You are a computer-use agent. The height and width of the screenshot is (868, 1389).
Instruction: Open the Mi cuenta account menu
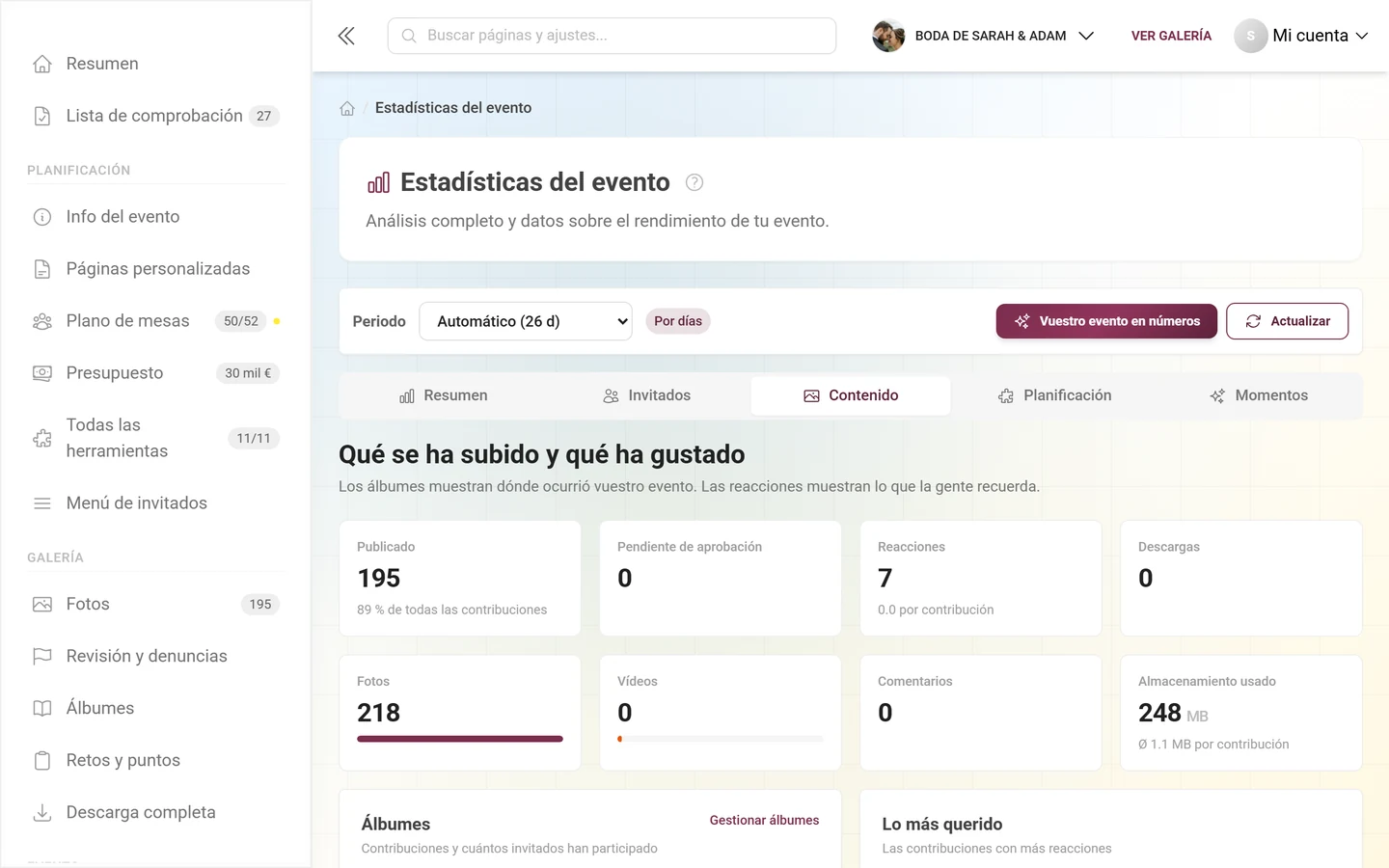[1301, 36]
